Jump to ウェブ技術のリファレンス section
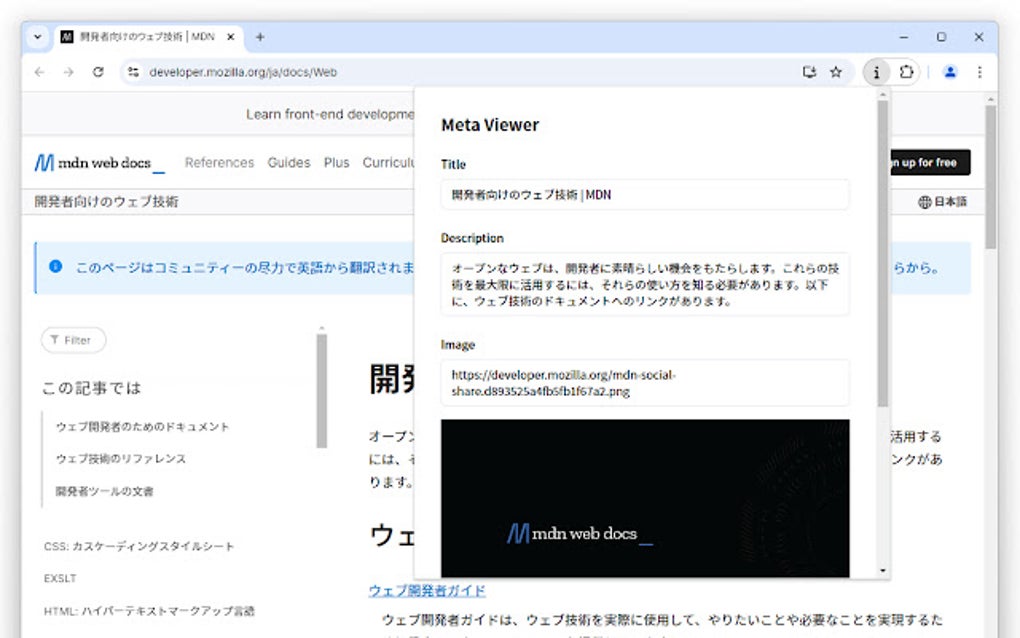This screenshot has height=638, width=1020. coord(121,459)
